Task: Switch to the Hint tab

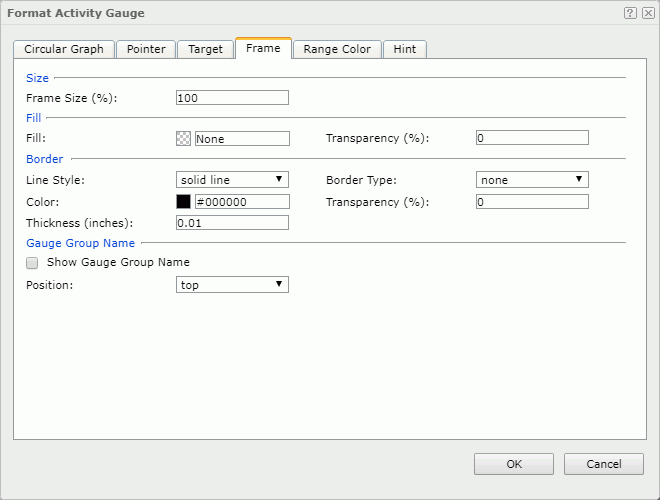Action: click(x=405, y=49)
